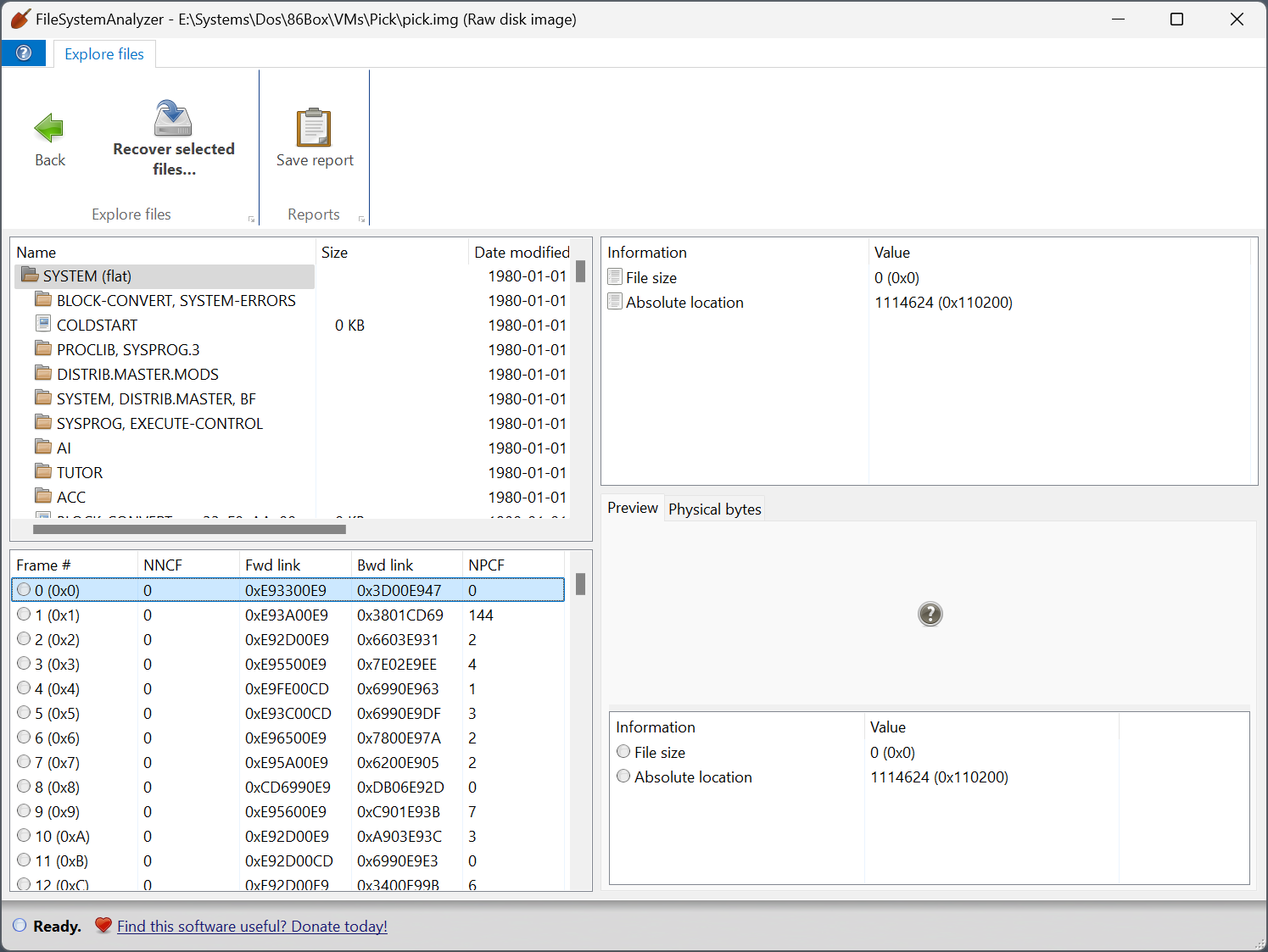
Task: Click the NNCF column header
Action: click(x=188, y=565)
